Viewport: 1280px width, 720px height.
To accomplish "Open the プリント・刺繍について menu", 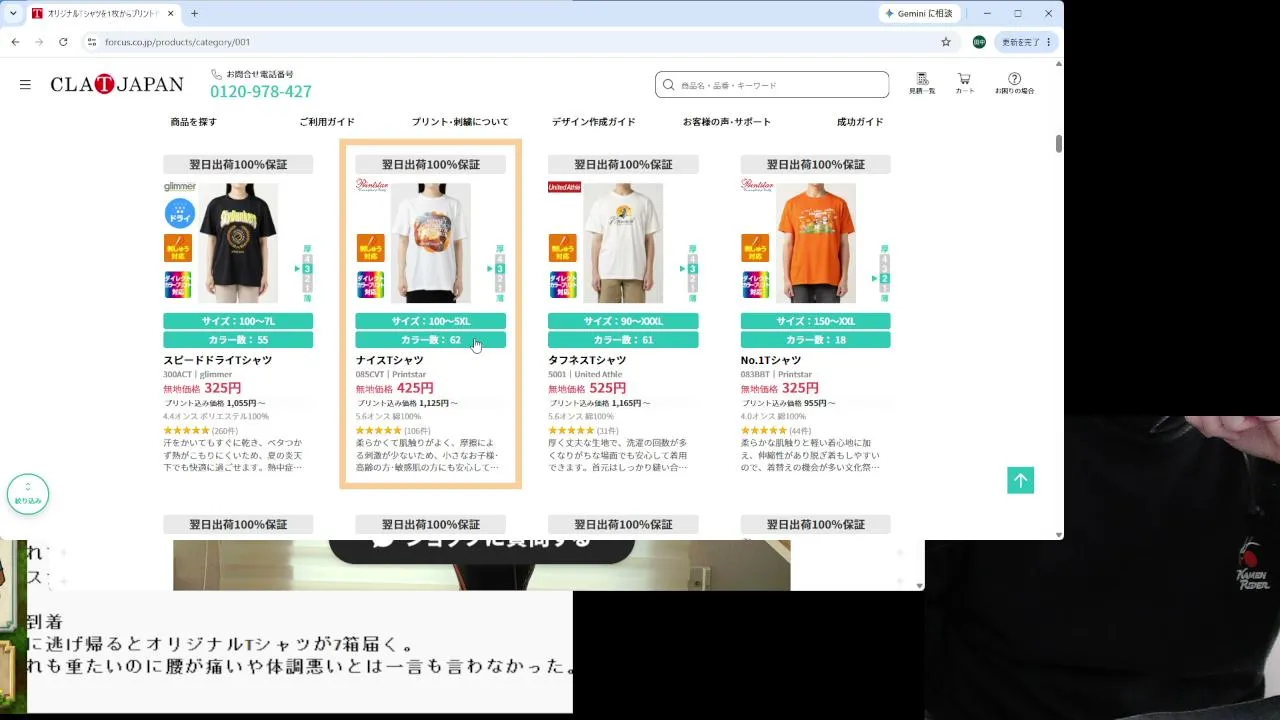I will (x=460, y=122).
